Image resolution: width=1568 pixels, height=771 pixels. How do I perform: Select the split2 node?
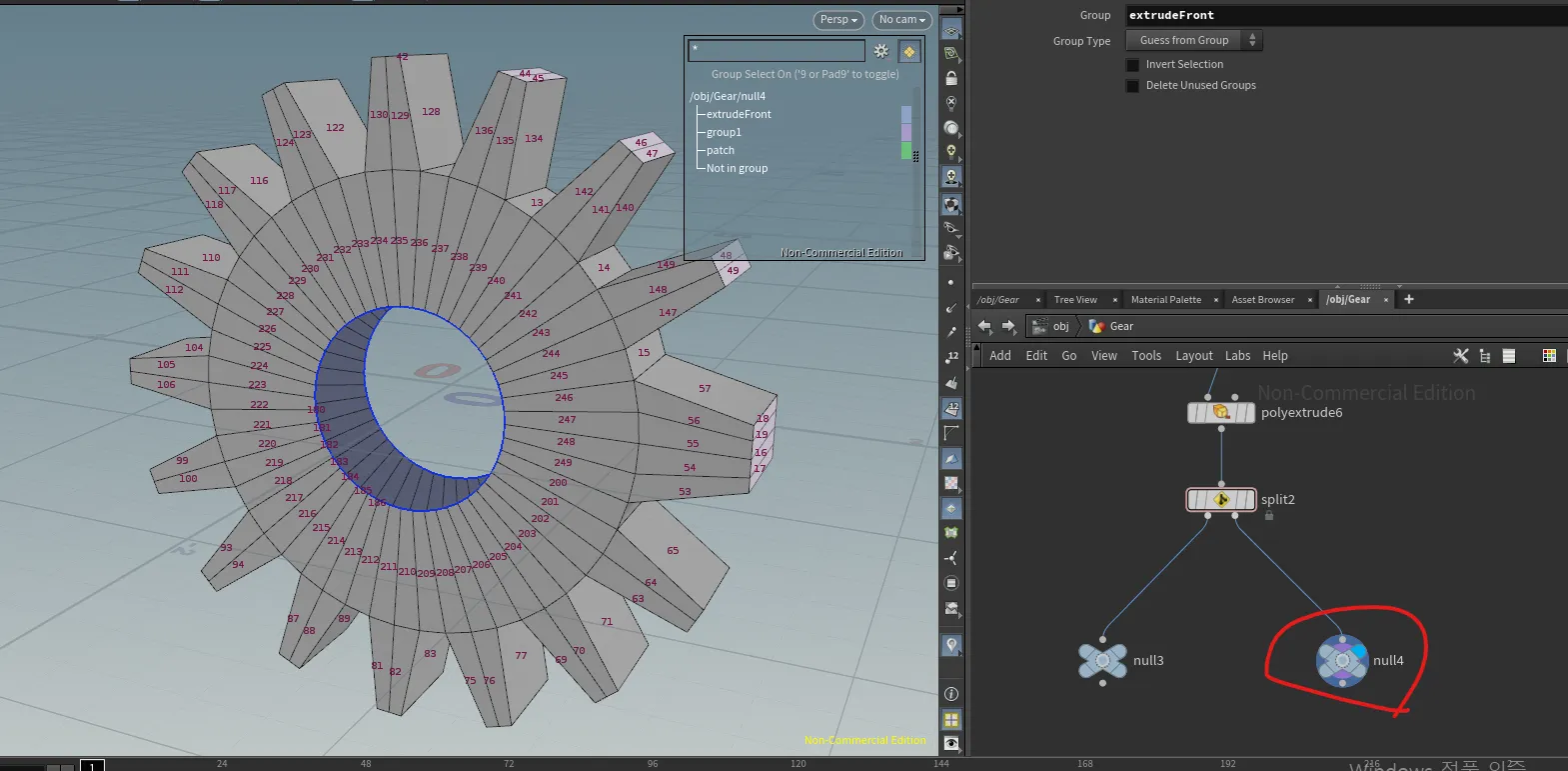(x=1221, y=499)
